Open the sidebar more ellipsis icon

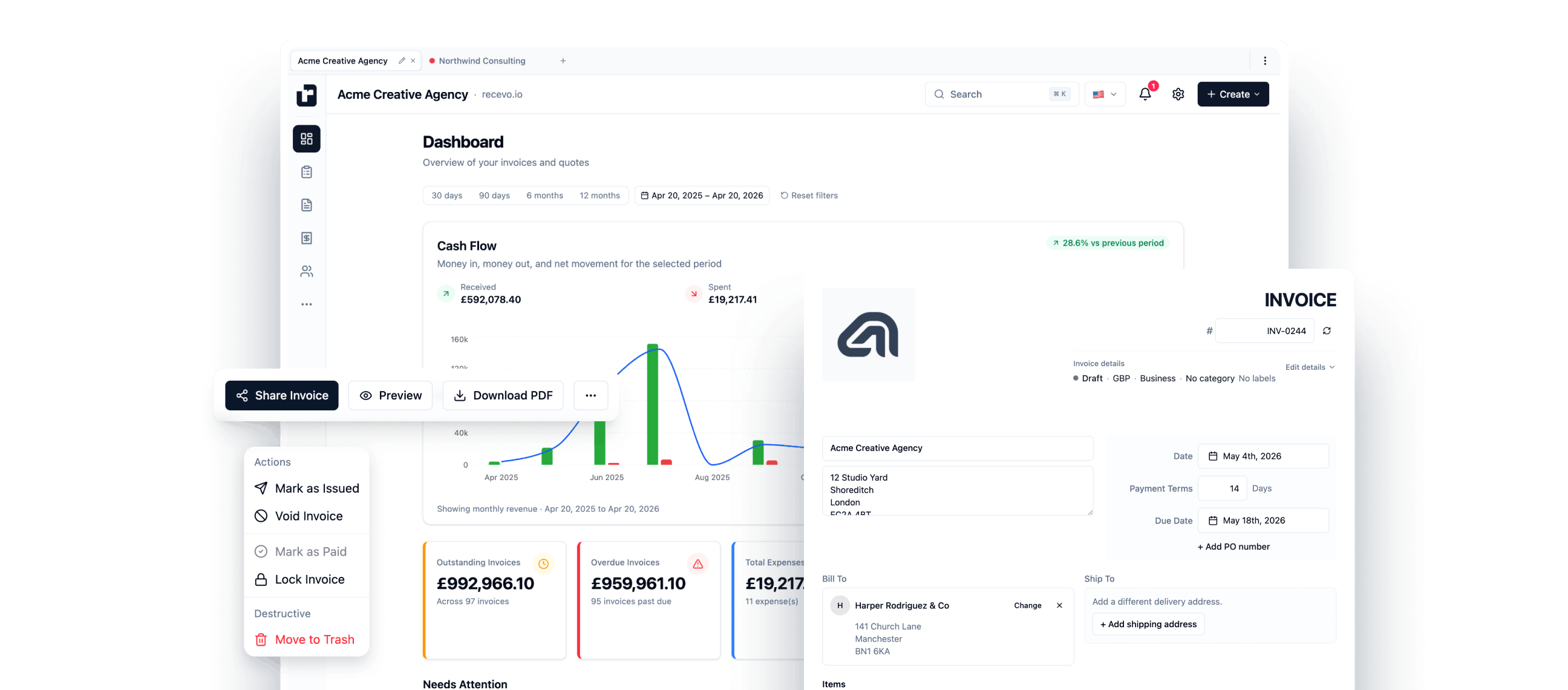[x=306, y=304]
